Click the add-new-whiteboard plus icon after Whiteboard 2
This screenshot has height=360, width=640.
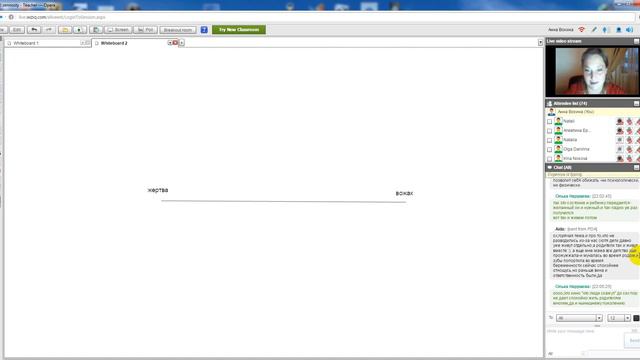pyautogui.click(x=182, y=43)
